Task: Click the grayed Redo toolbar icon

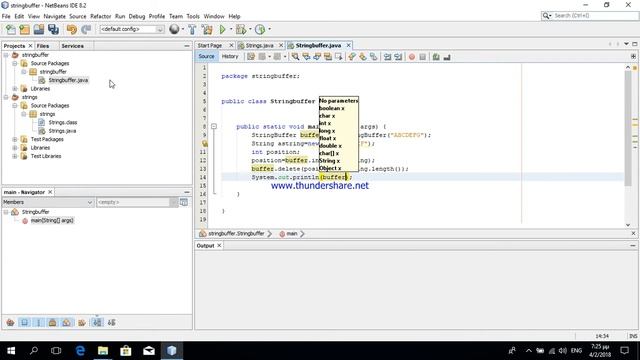Action: coord(86,29)
